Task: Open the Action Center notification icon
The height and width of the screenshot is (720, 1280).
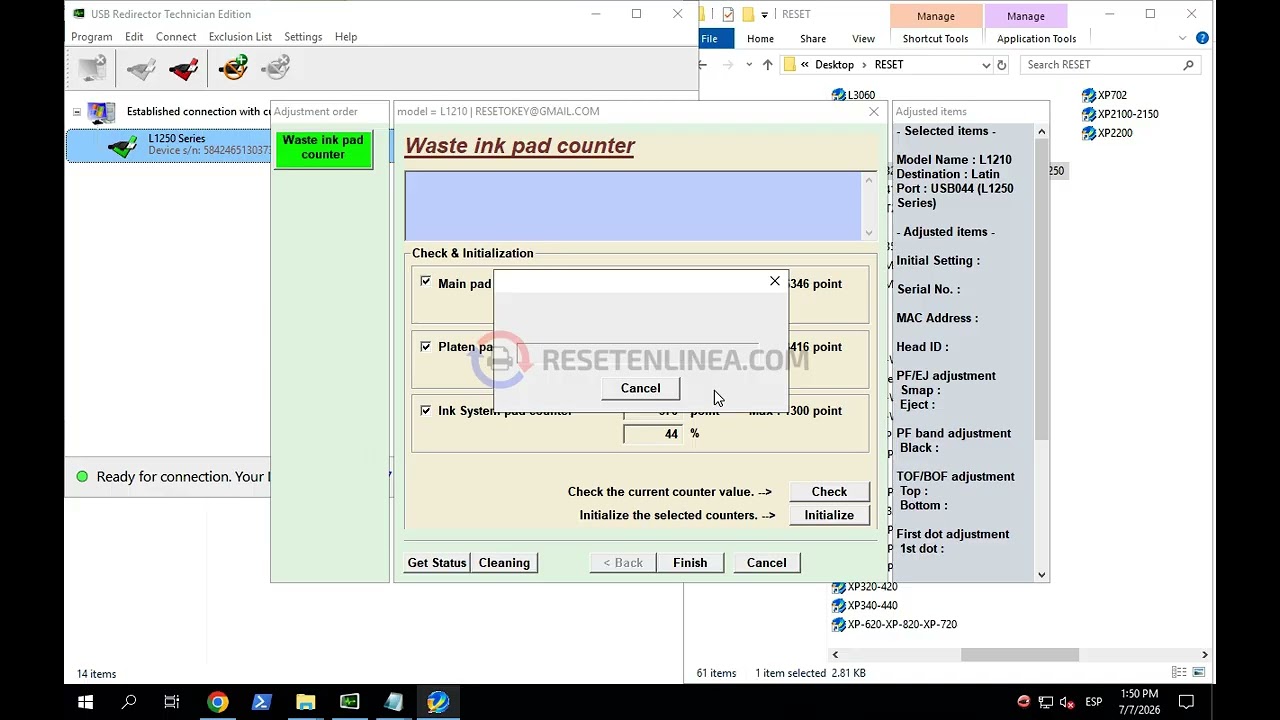Action: click(x=1186, y=702)
